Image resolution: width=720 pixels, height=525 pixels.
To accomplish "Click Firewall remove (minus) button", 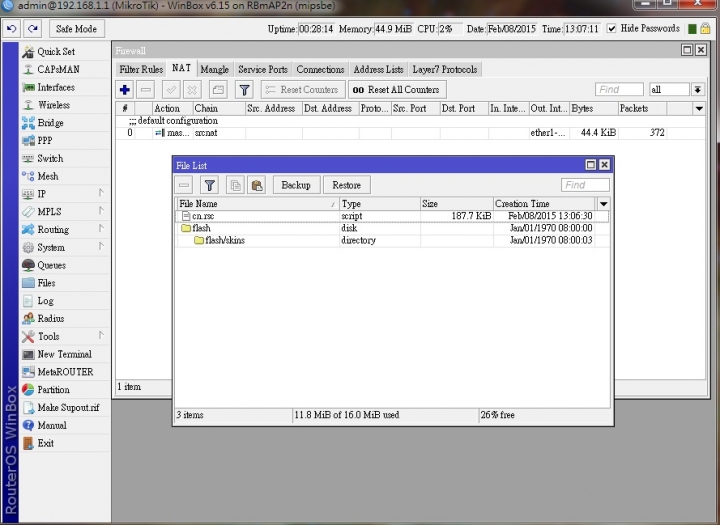I will pos(146,90).
